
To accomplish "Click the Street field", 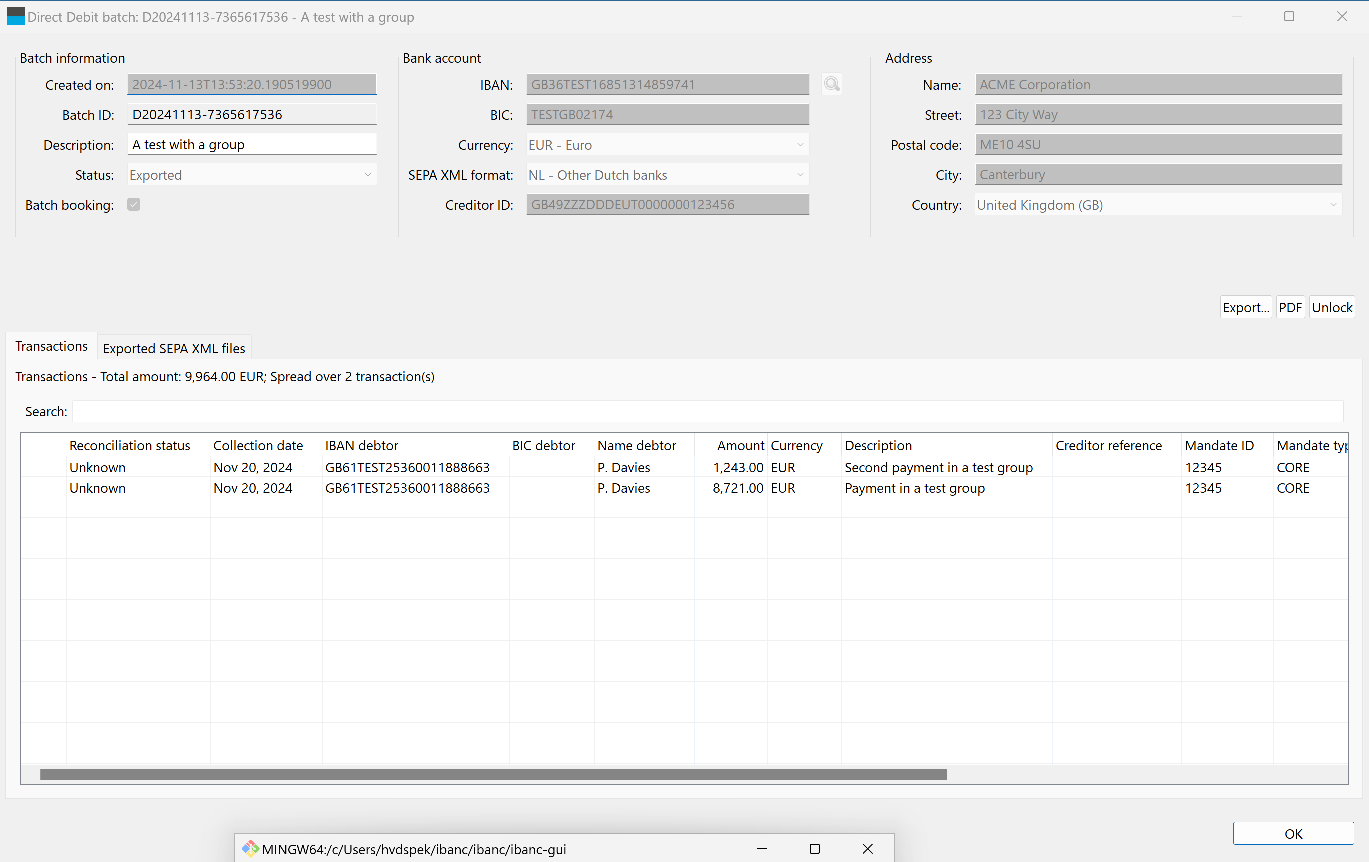I will 1158,115.
